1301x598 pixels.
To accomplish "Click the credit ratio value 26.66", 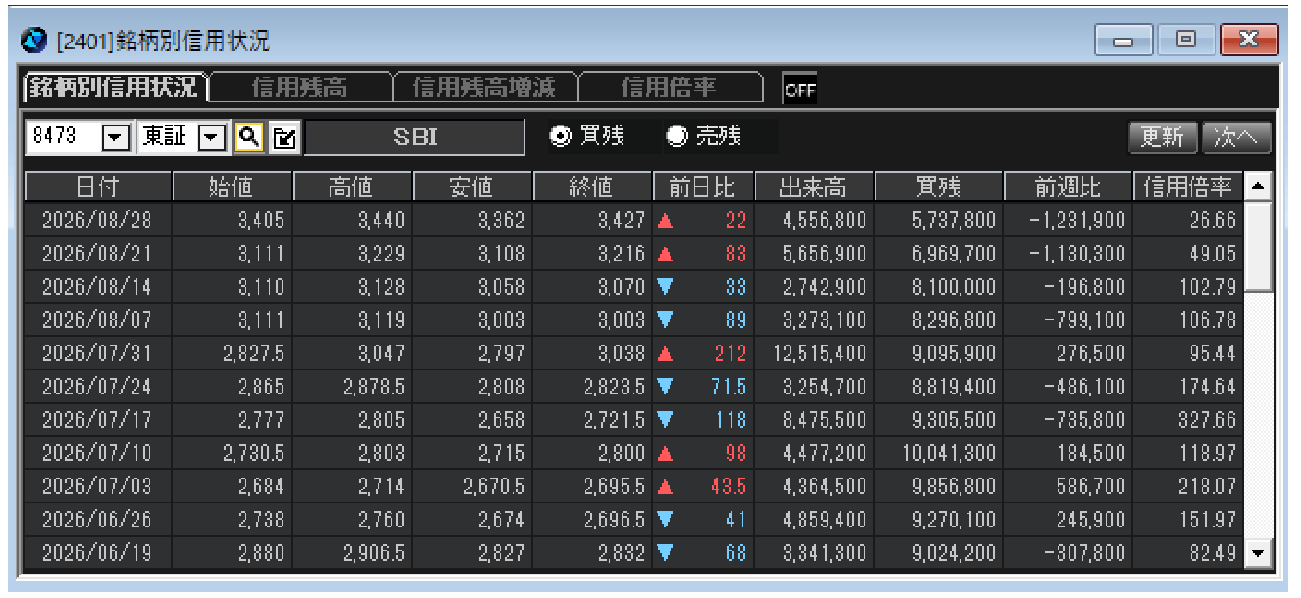I will (x=1212, y=220).
